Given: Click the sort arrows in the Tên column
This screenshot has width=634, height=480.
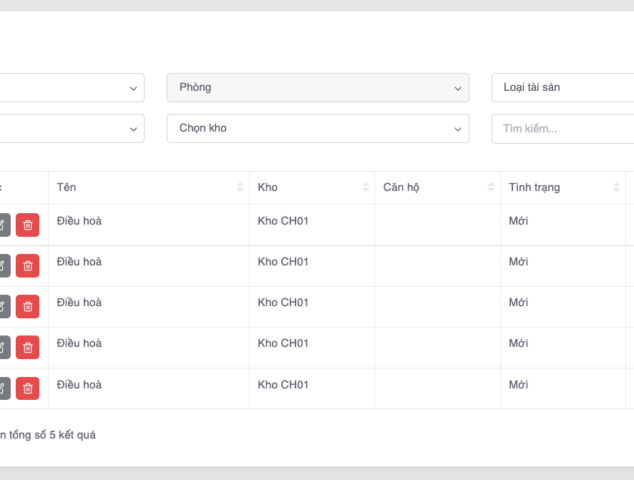Looking at the screenshot, I should (240, 188).
